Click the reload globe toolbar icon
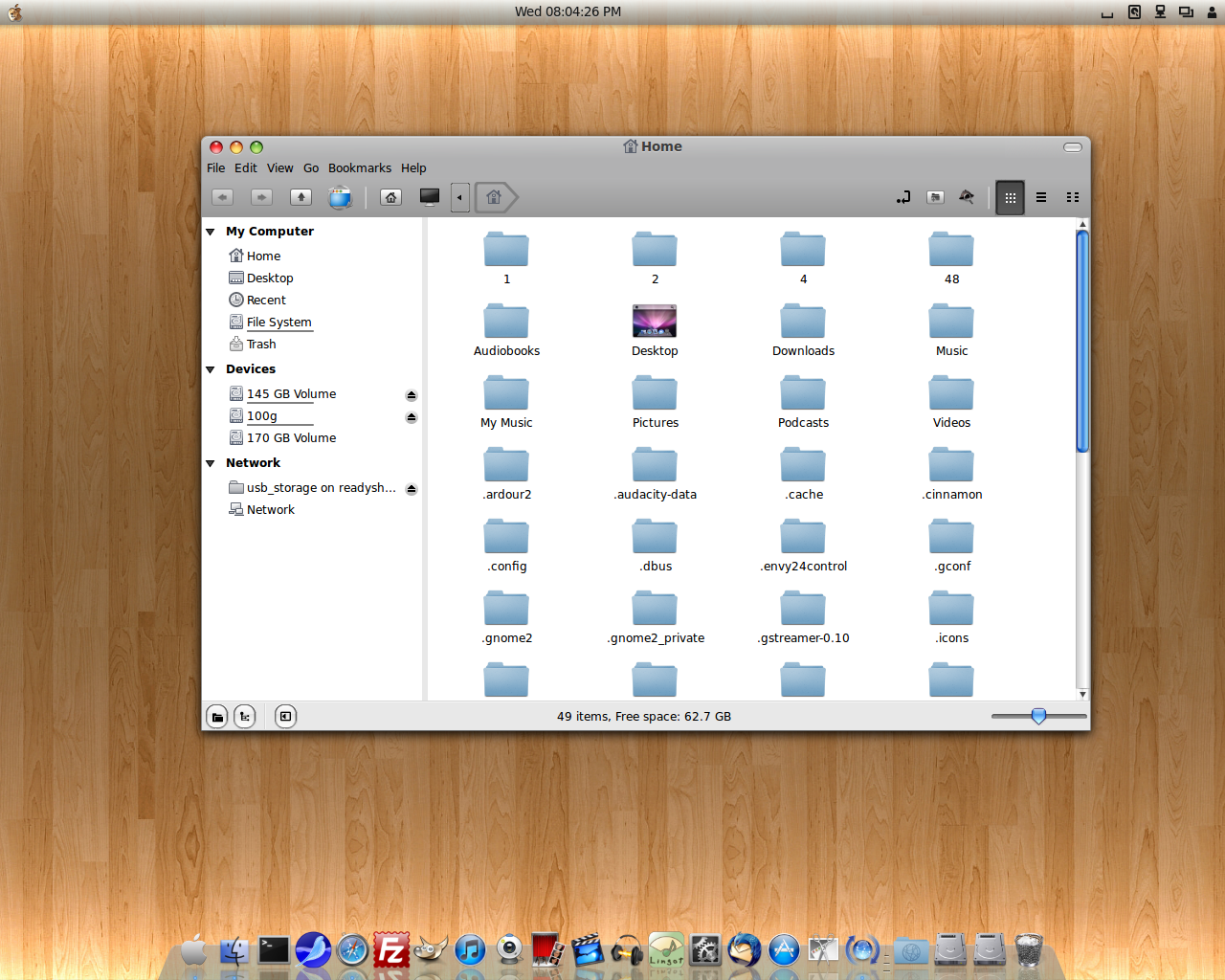 tap(340, 197)
